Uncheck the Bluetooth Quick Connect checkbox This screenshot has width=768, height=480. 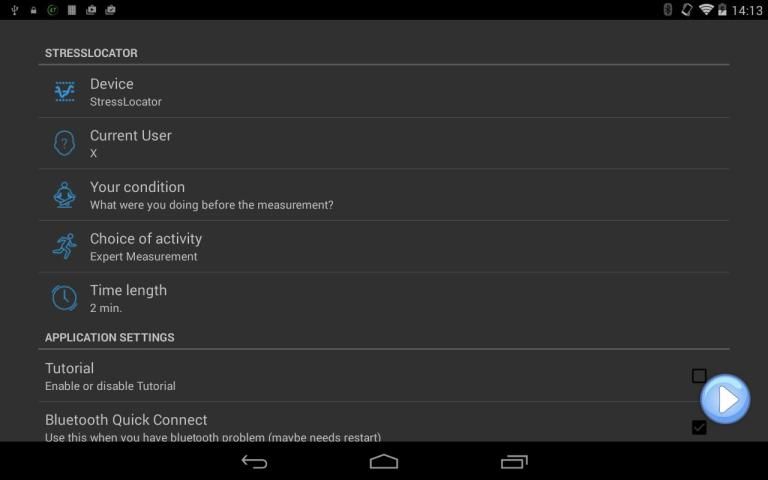click(x=699, y=428)
